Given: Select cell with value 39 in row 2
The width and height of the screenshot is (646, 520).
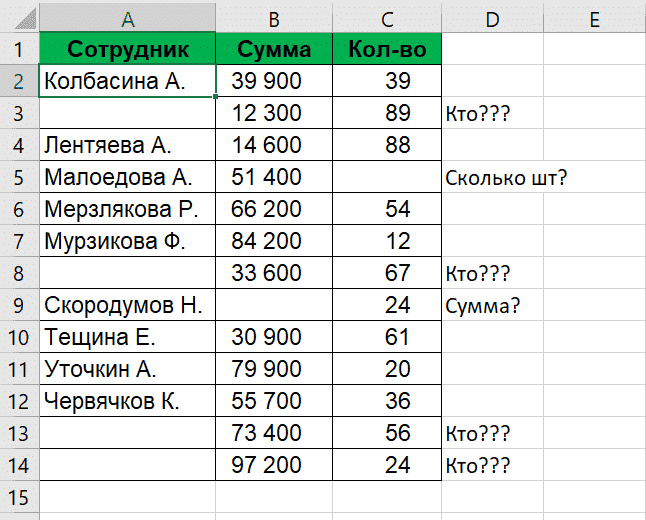Looking at the screenshot, I should pos(387,81).
